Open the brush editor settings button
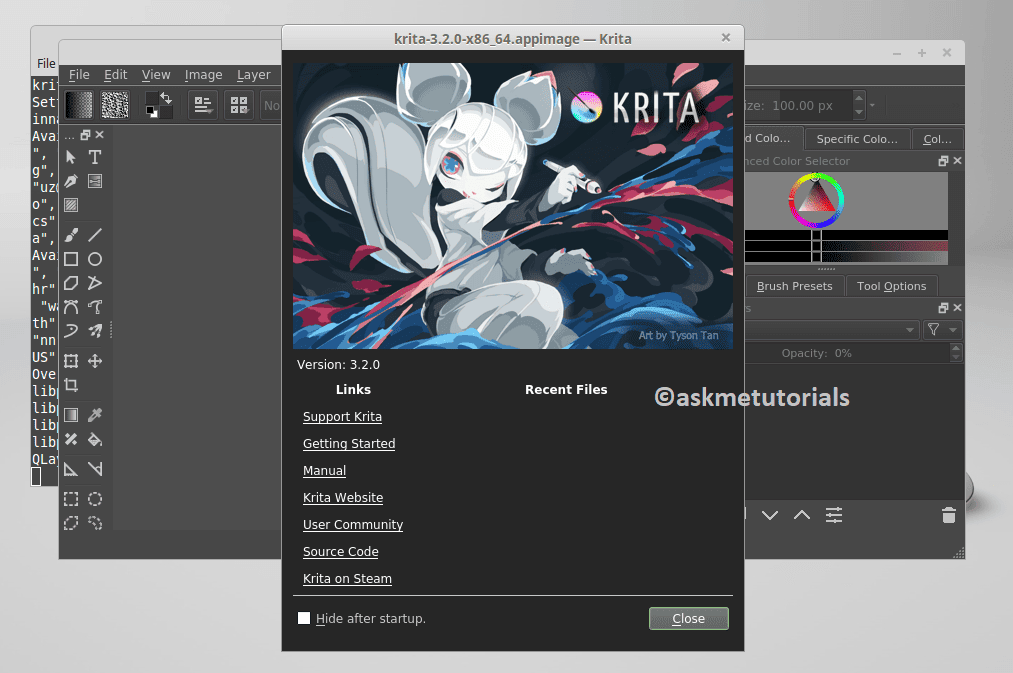 [x=203, y=105]
